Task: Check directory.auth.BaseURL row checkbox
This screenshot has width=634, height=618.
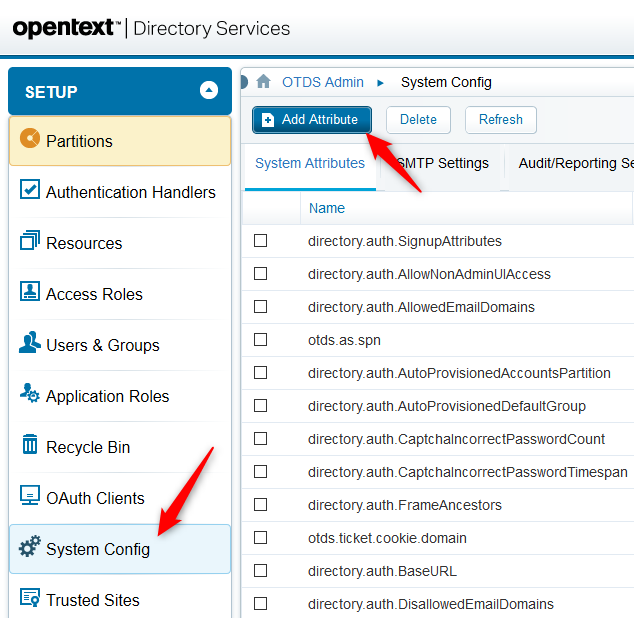Action: 260,571
